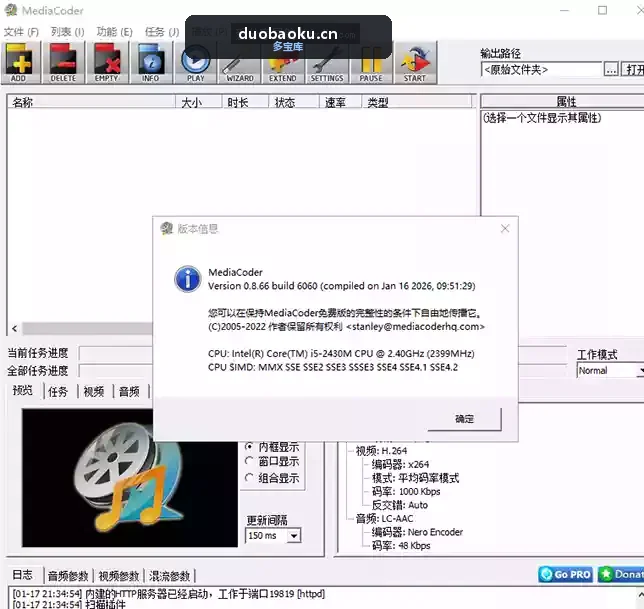
Task: Click the DELETE toolbar icon
Action: point(64,63)
